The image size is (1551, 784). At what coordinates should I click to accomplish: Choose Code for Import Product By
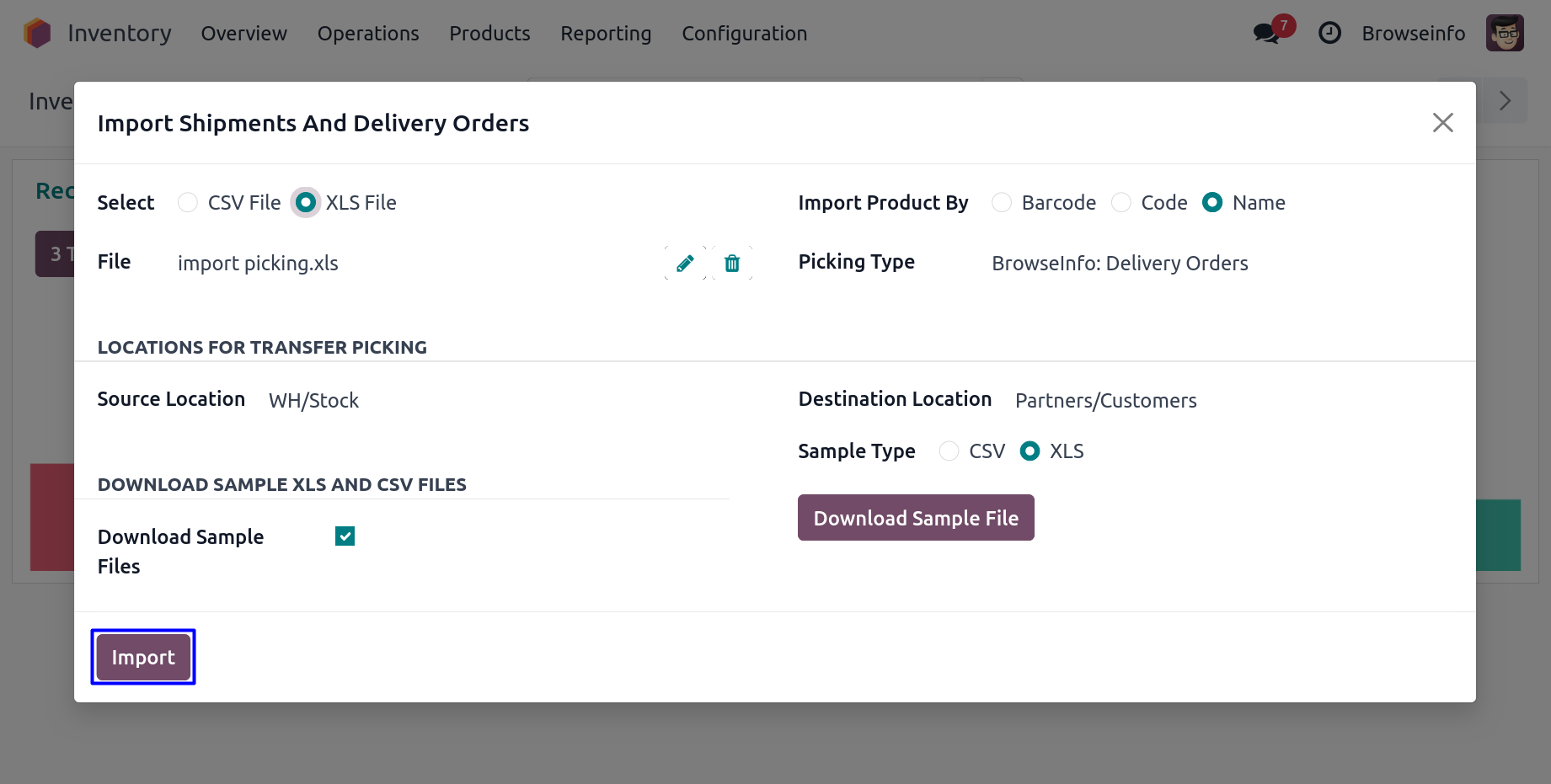point(1121,203)
